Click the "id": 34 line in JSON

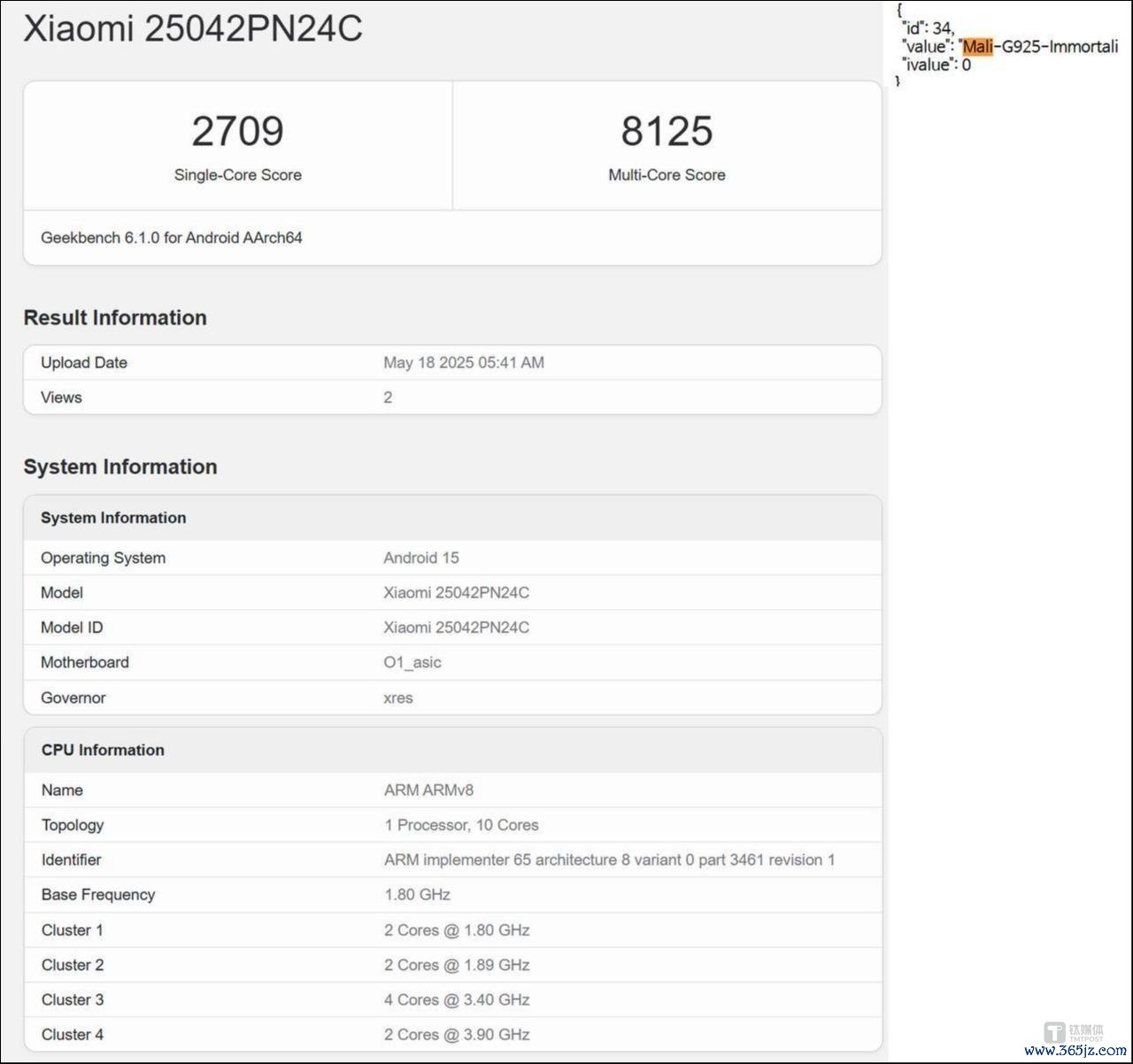928,29
